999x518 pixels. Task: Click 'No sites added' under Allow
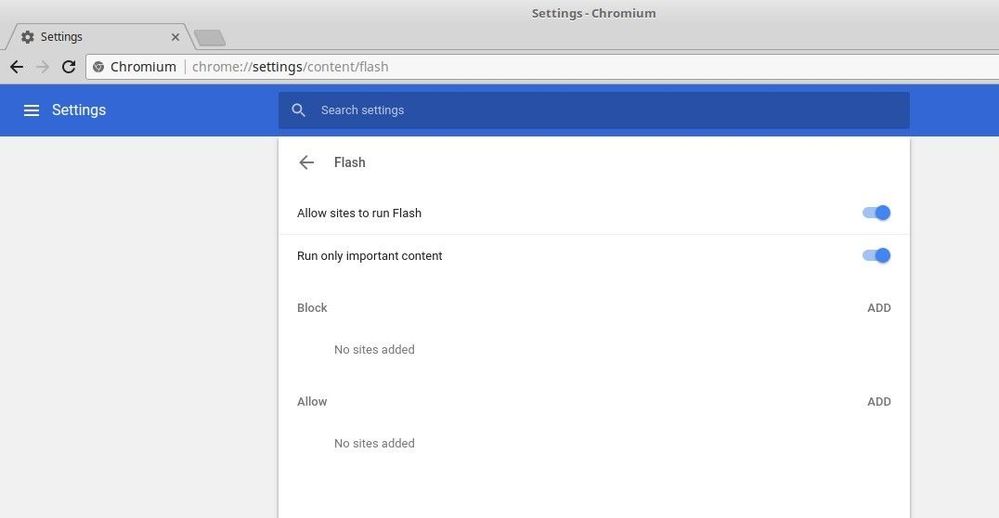point(375,443)
